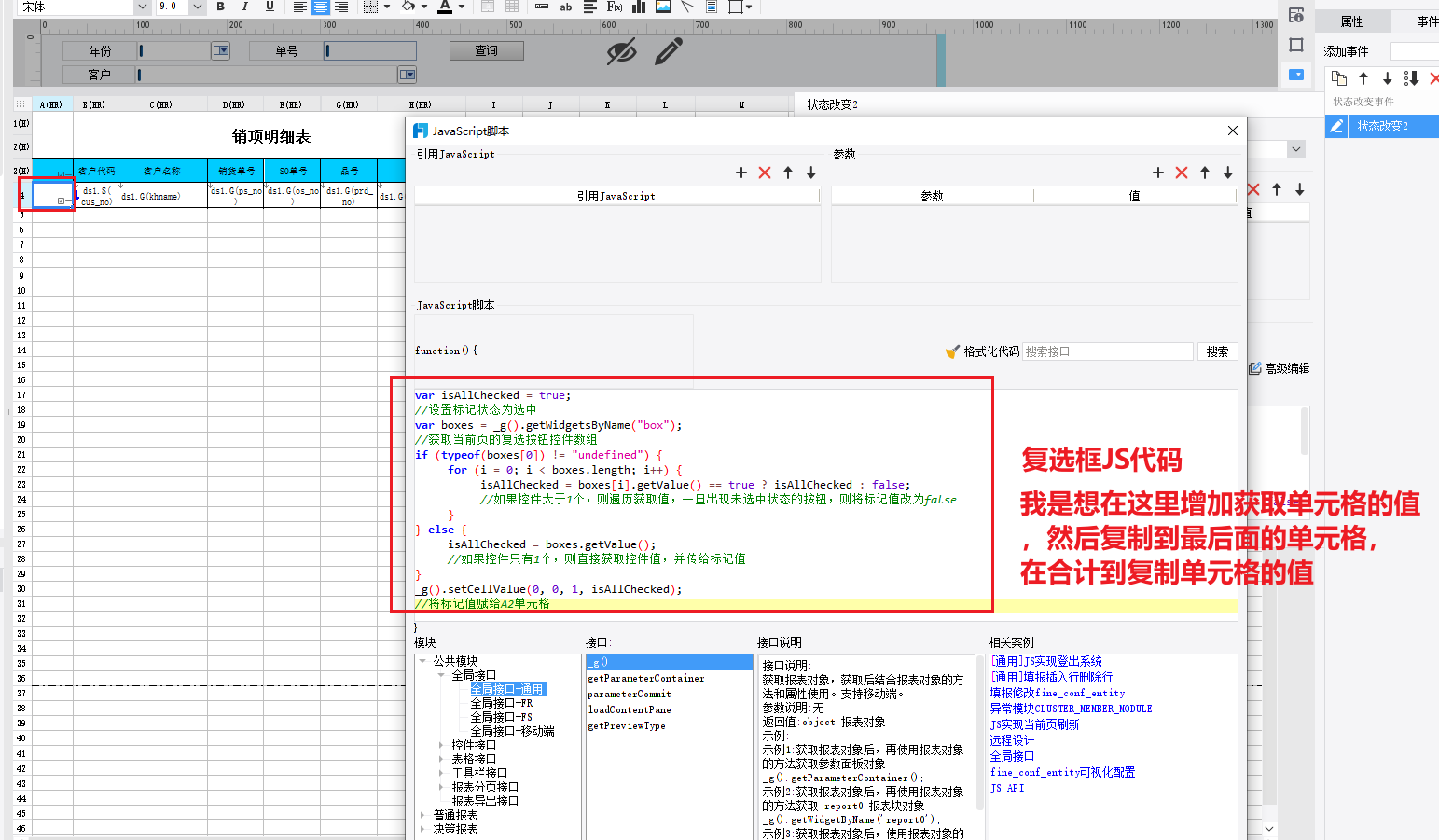The width and height of the screenshot is (1439, 840).
Task: Collapse the 全局接口 tree node
Action: (x=441, y=675)
